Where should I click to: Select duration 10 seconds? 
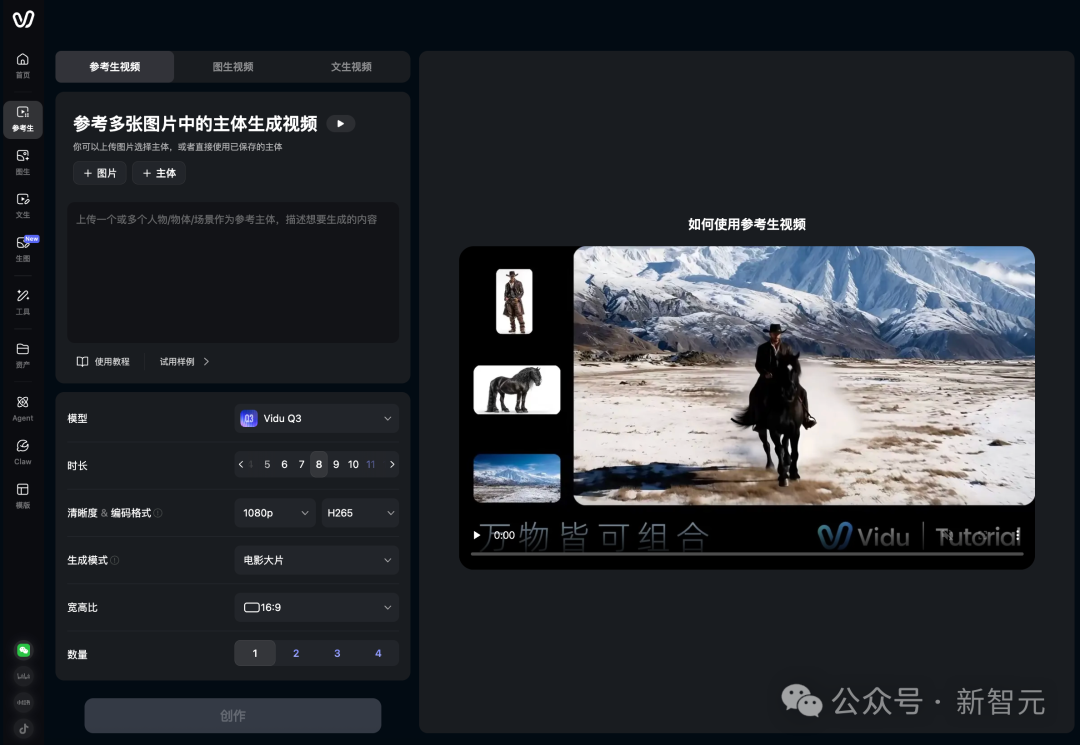click(353, 464)
